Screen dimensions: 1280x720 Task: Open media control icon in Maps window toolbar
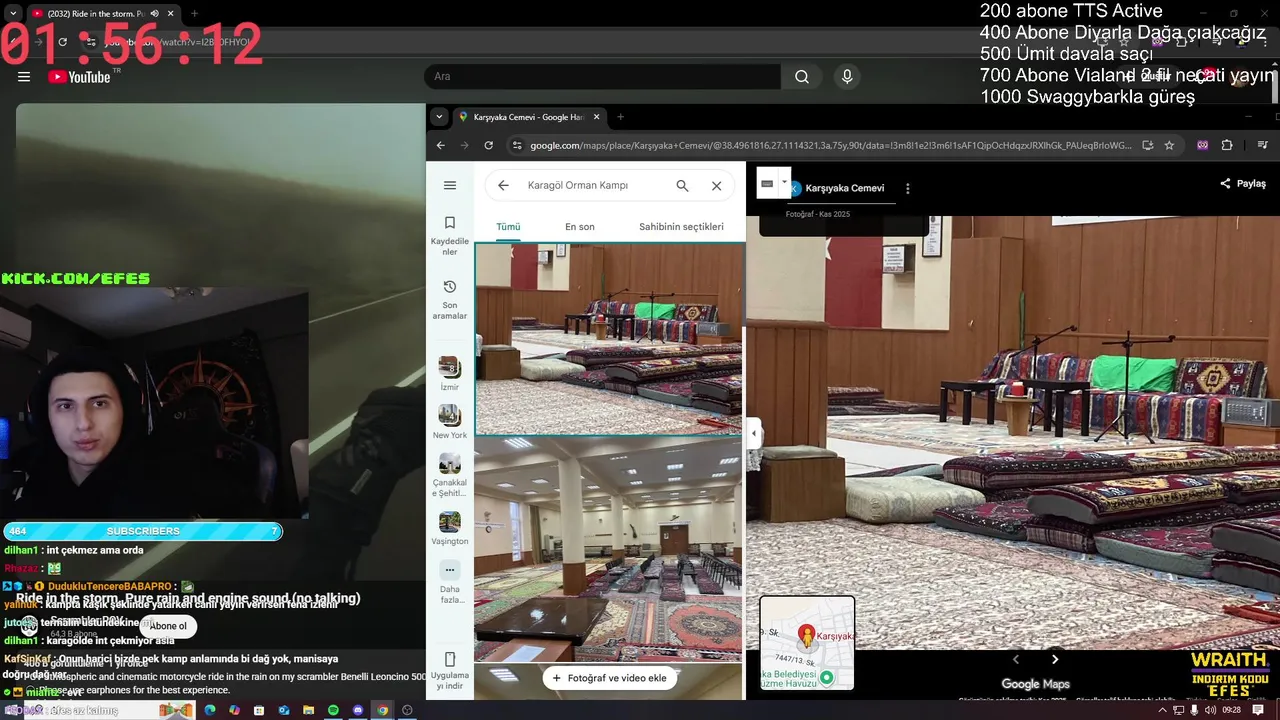(x=1263, y=145)
